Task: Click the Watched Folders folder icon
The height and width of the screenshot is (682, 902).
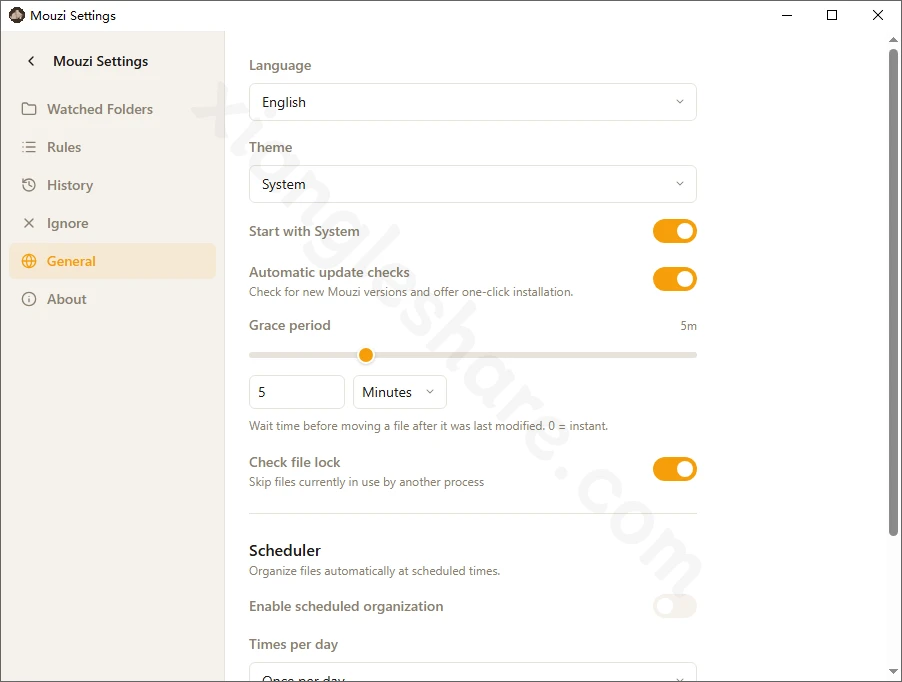Action: (29, 109)
